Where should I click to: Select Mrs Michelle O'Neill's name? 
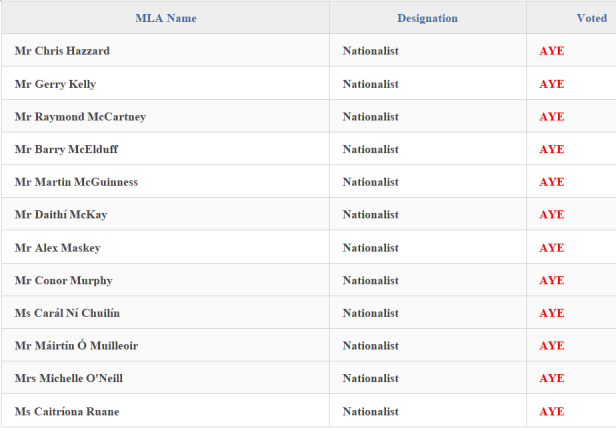[x=69, y=379]
